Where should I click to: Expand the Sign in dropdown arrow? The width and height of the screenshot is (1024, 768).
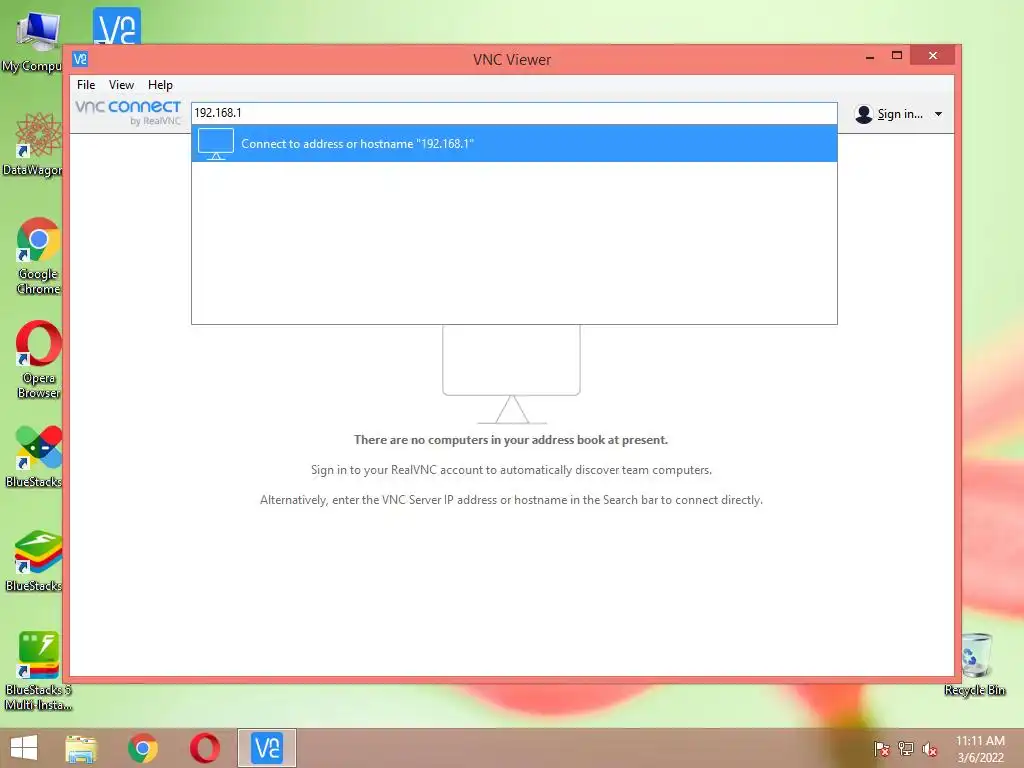pos(938,114)
